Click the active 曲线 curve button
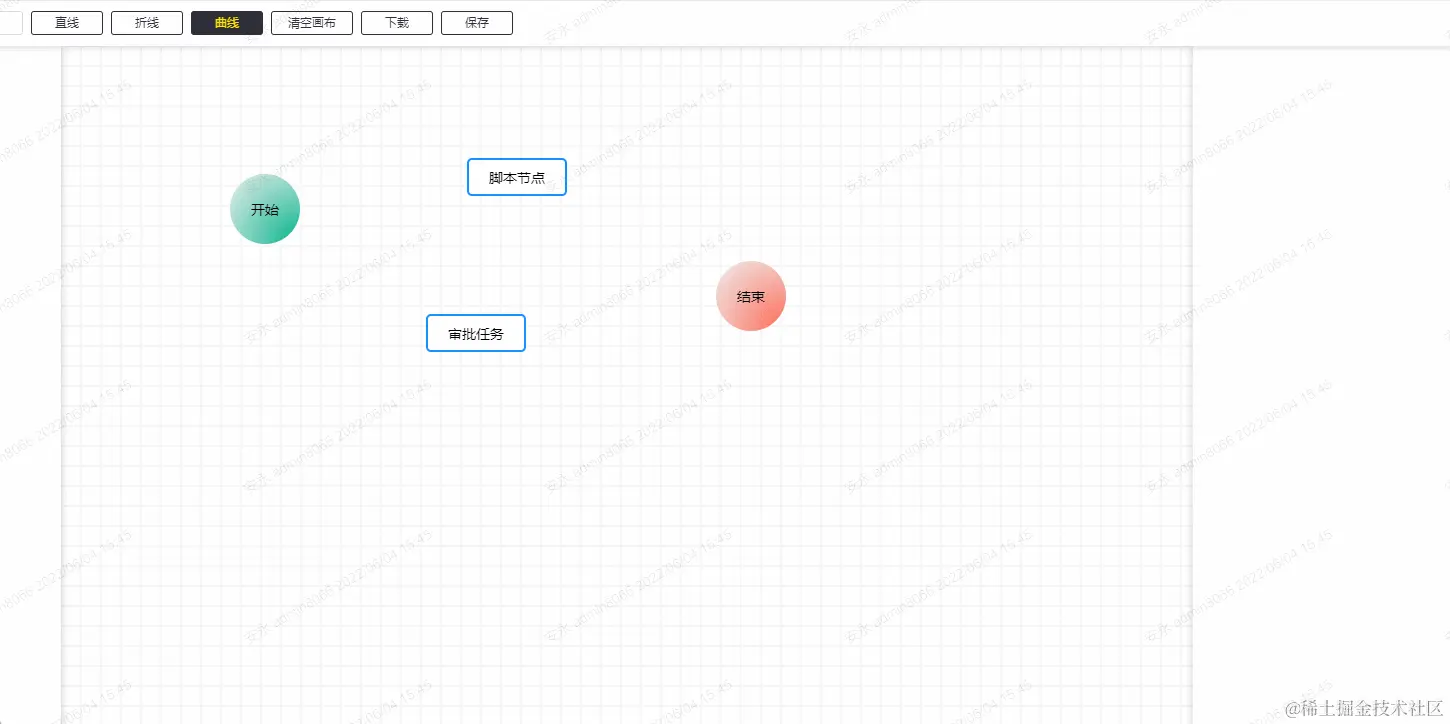1450x724 pixels. click(x=227, y=23)
